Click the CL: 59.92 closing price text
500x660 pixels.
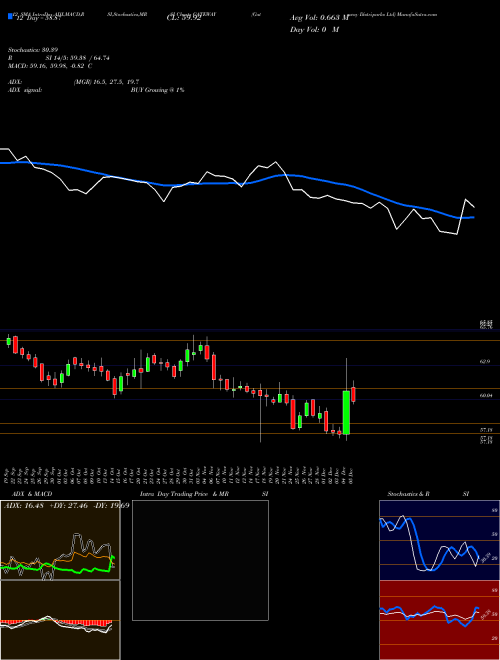[x=182, y=19]
